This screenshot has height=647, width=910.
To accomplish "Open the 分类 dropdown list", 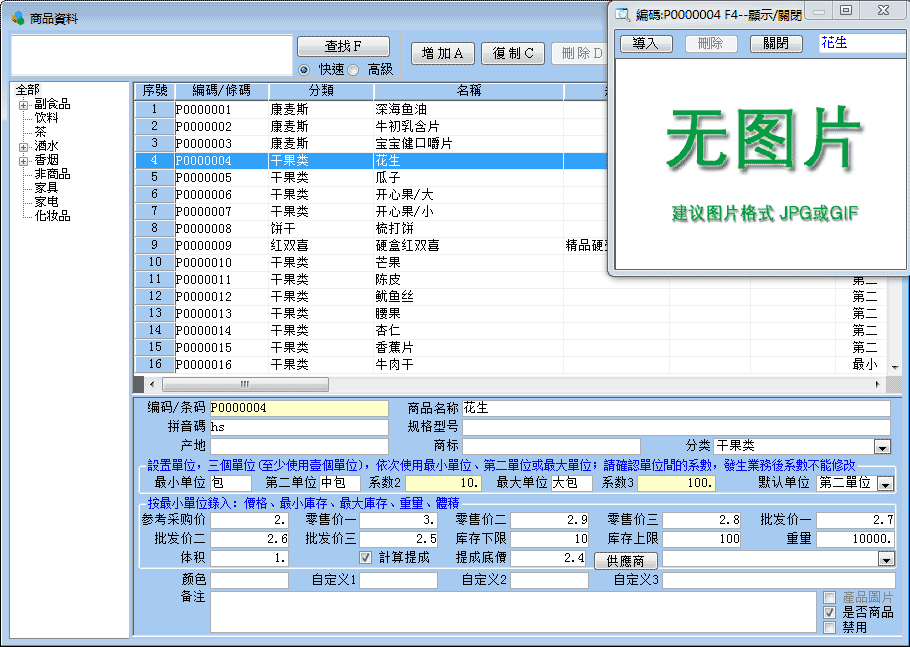I will point(882,447).
